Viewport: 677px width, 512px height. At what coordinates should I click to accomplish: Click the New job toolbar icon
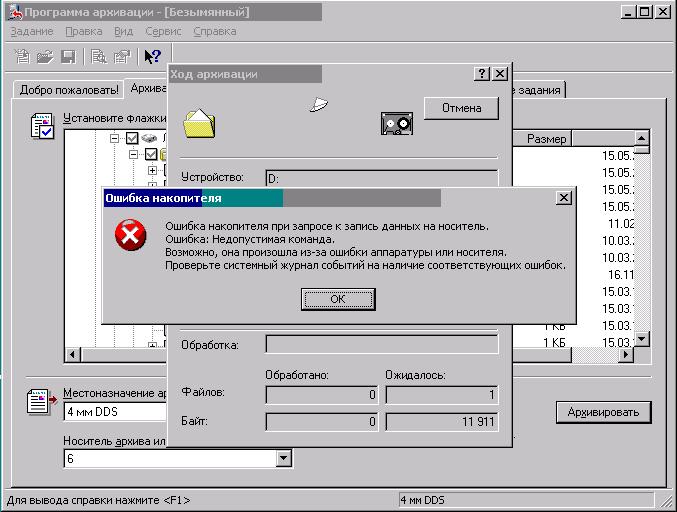pos(22,57)
